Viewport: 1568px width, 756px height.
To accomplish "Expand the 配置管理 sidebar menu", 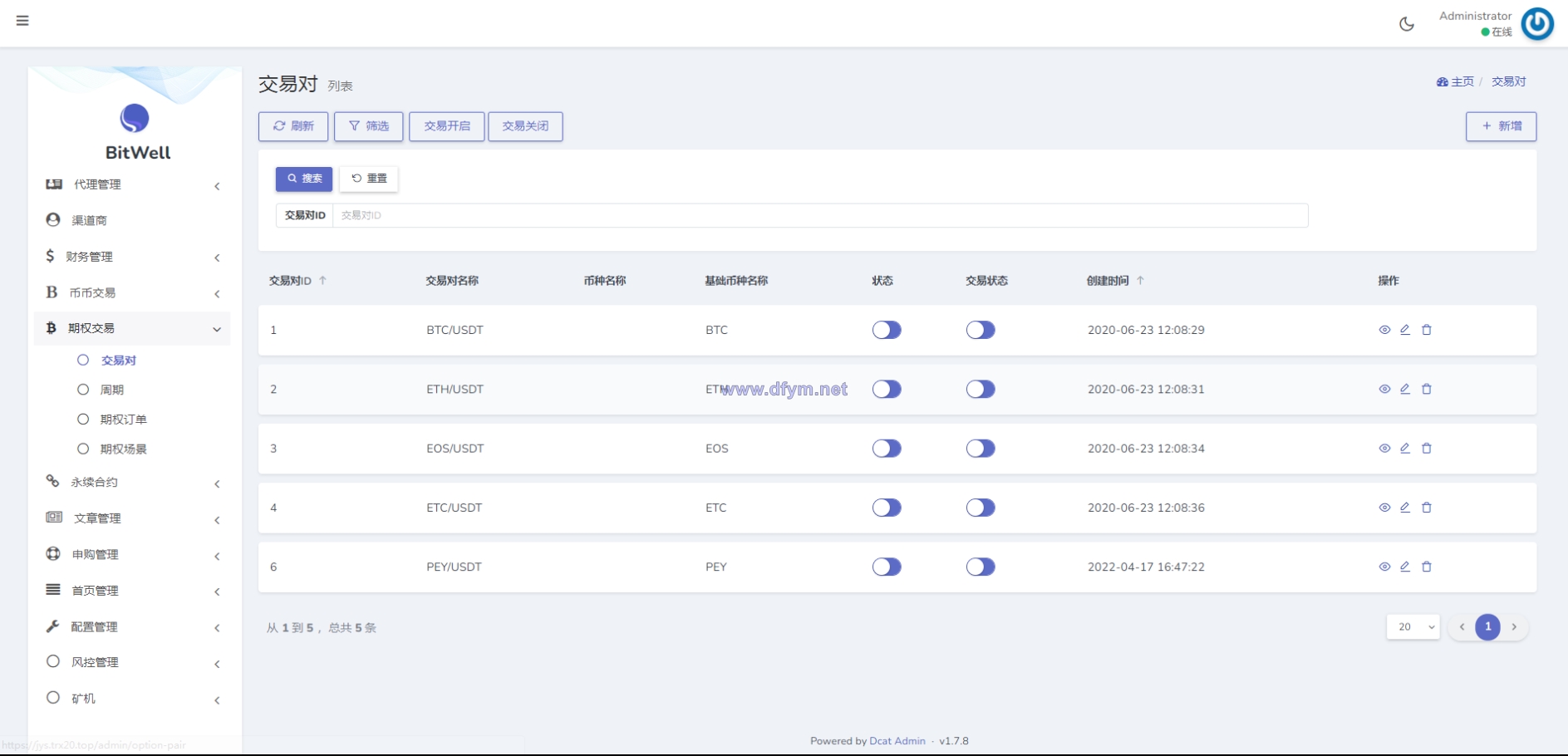I will [x=133, y=626].
